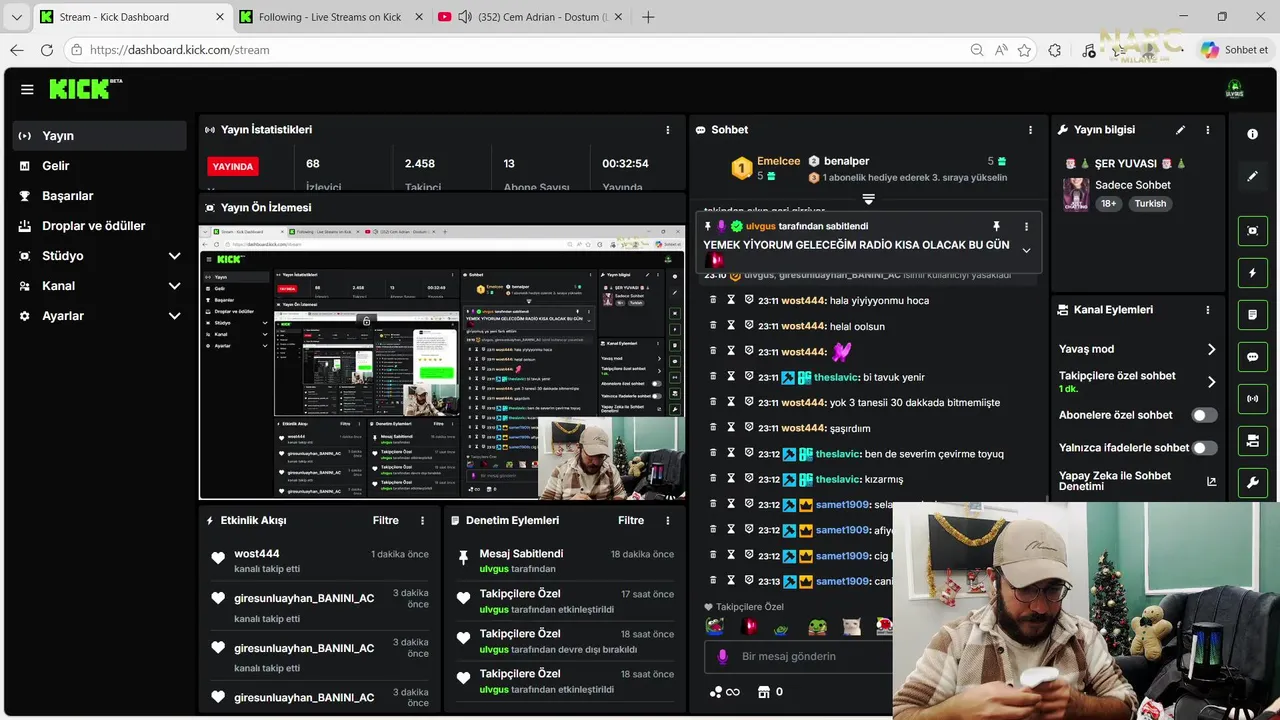Open the stream preview widget icon in right sidebar

click(x=1252, y=231)
